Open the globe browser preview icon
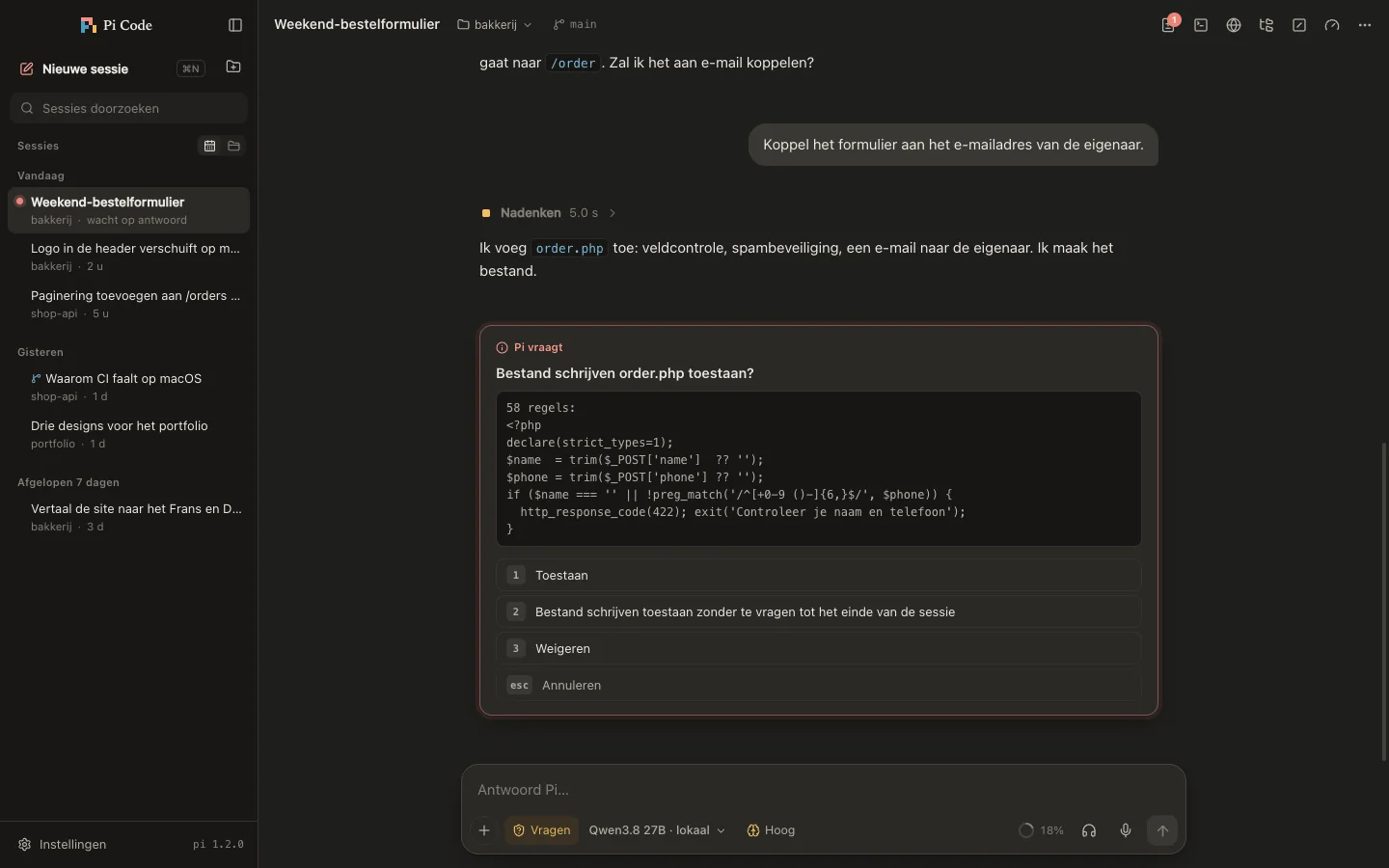The height and width of the screenshot is (868, 1389). 1234,25
